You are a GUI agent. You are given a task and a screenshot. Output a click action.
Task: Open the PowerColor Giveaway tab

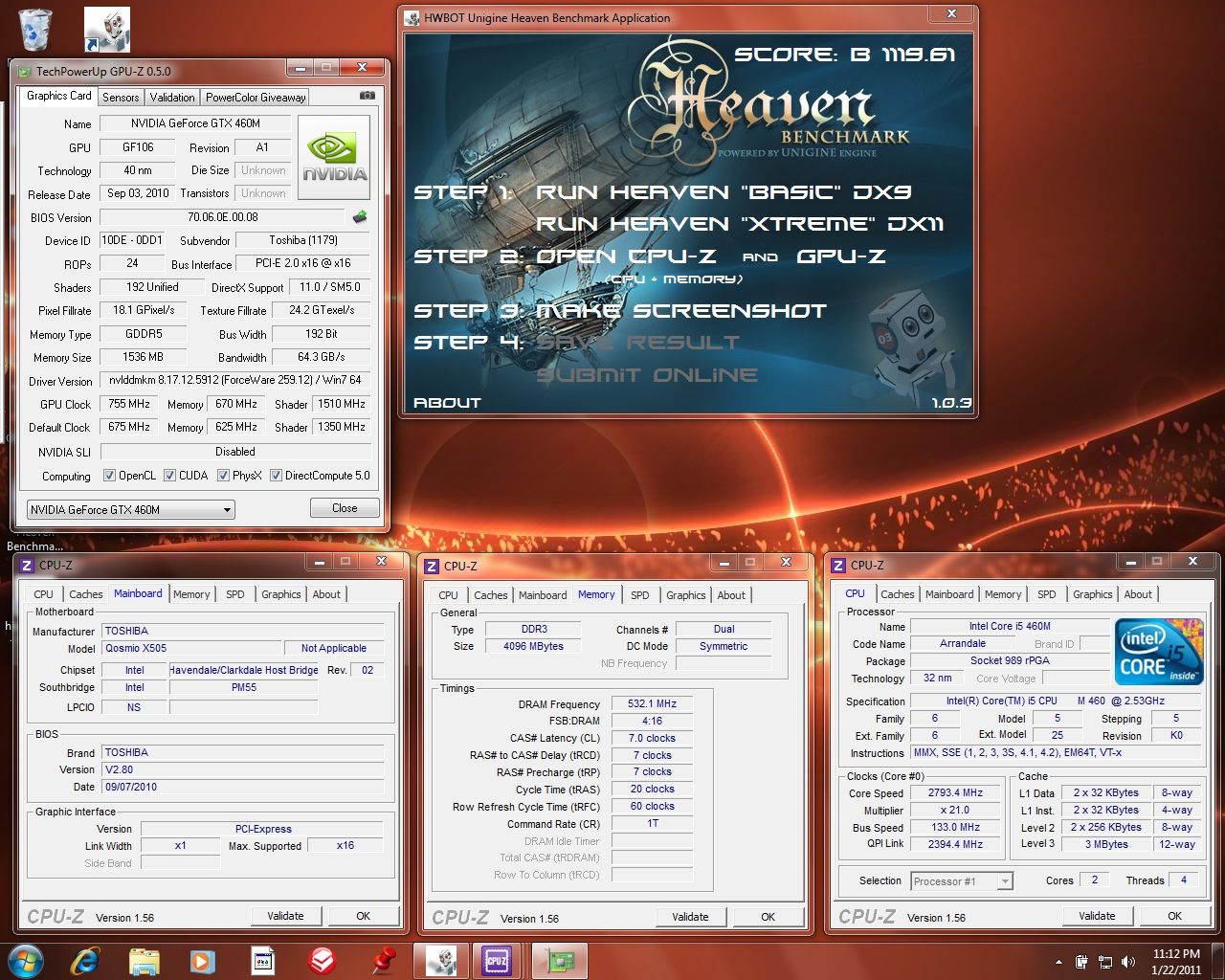pos(256,97)
